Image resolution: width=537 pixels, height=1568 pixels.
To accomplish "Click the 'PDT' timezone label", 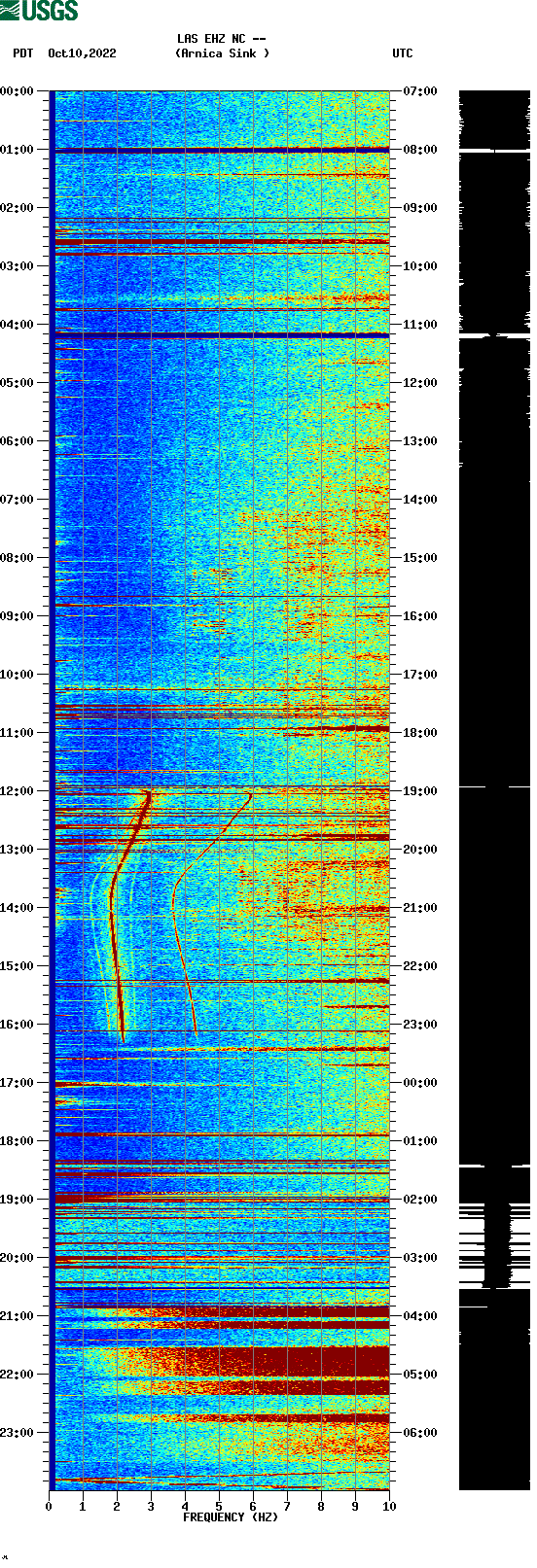I will [x=23, y=53].
